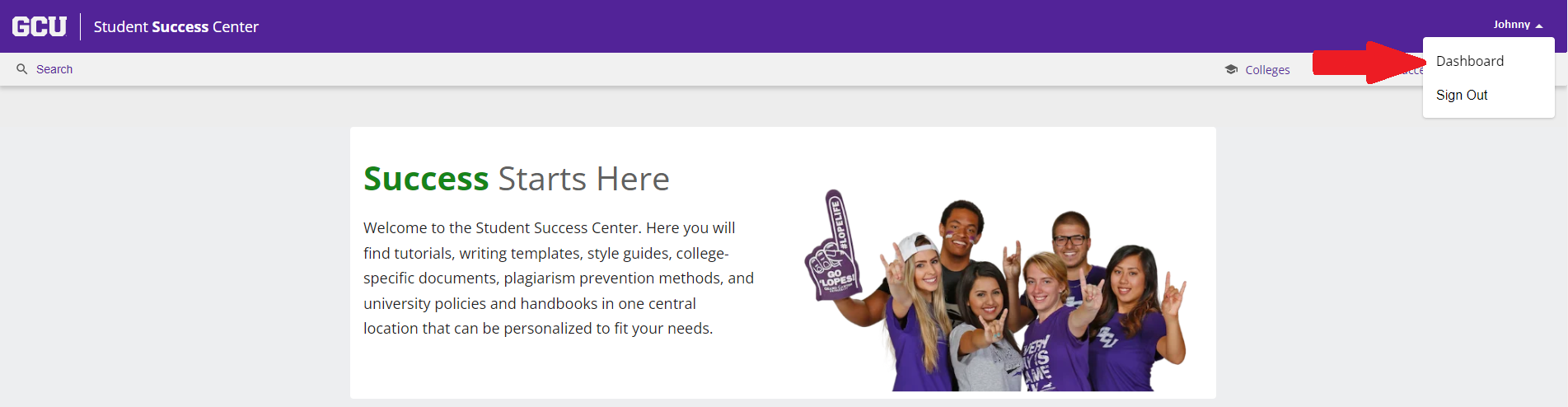Open the Colleges link in the navigation bar
The image size is (1568, 407).
(1267, 70)
